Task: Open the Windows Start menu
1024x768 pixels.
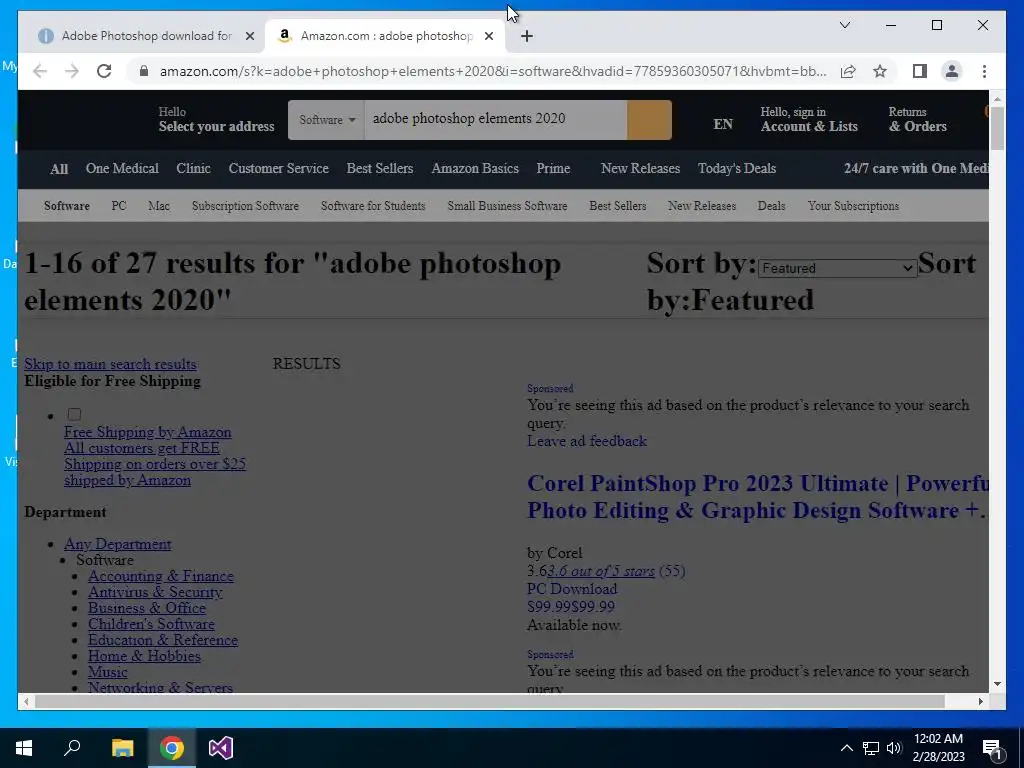Action: pos(24,748)
